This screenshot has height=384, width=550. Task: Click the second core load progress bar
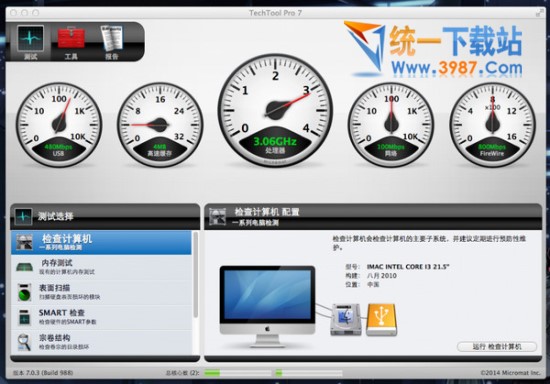(309, 373)
